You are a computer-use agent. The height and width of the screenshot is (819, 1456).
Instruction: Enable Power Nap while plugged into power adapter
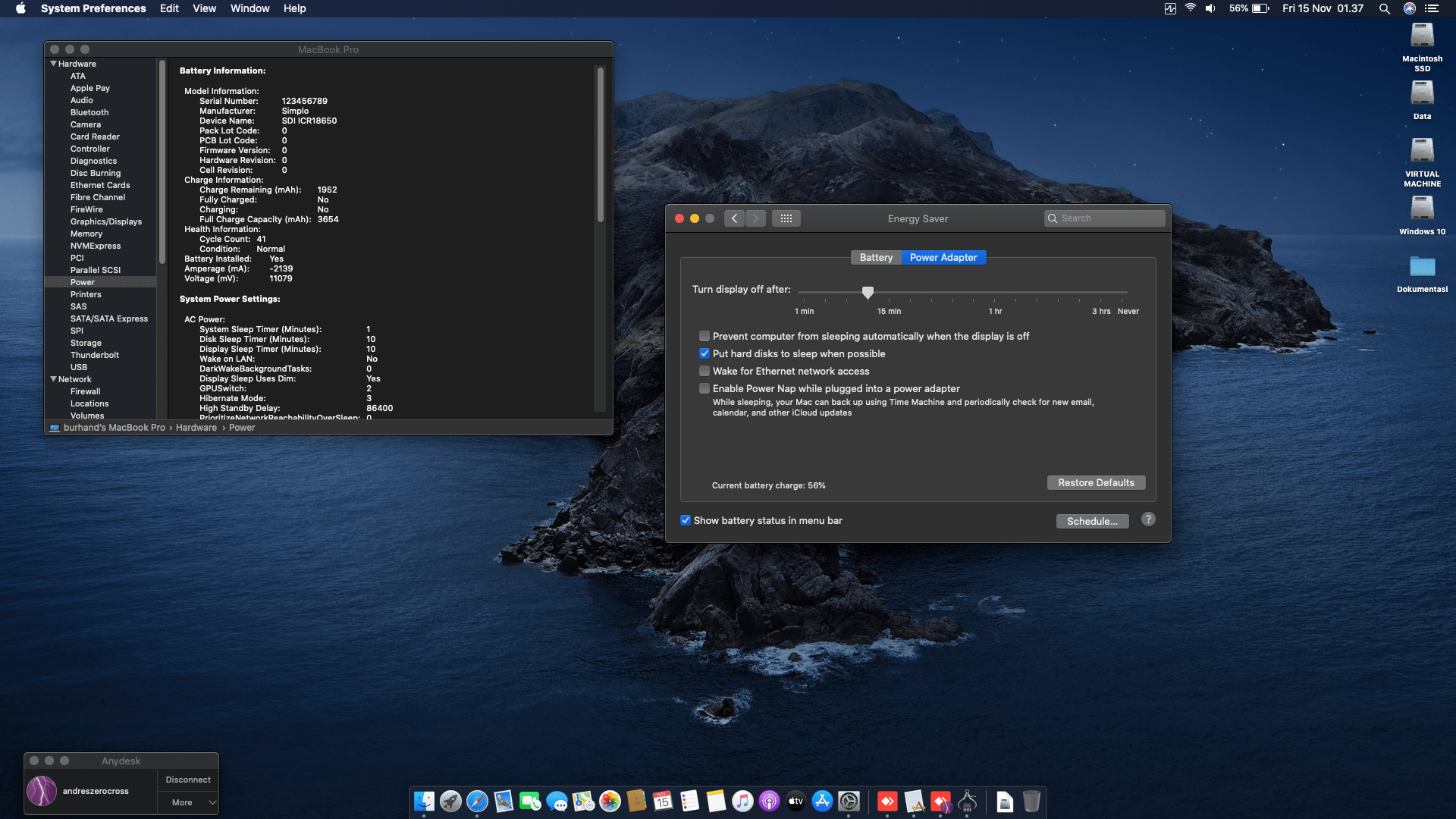tap(704, 388)
